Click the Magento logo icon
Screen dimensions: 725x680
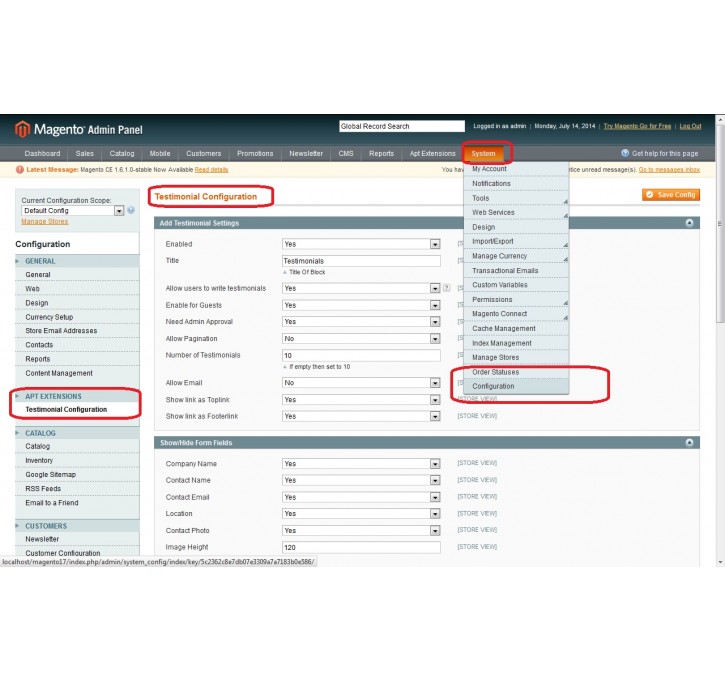(x=22, y=129)
